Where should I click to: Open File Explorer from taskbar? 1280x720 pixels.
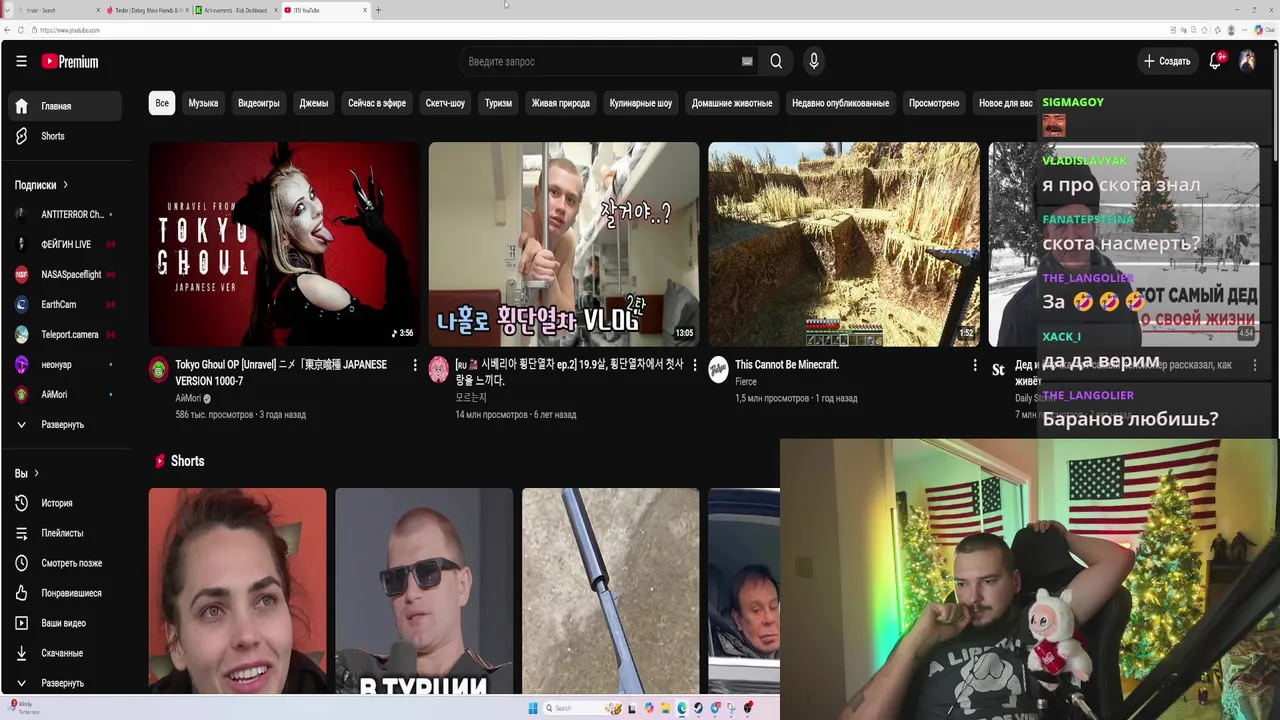(665, 708)
